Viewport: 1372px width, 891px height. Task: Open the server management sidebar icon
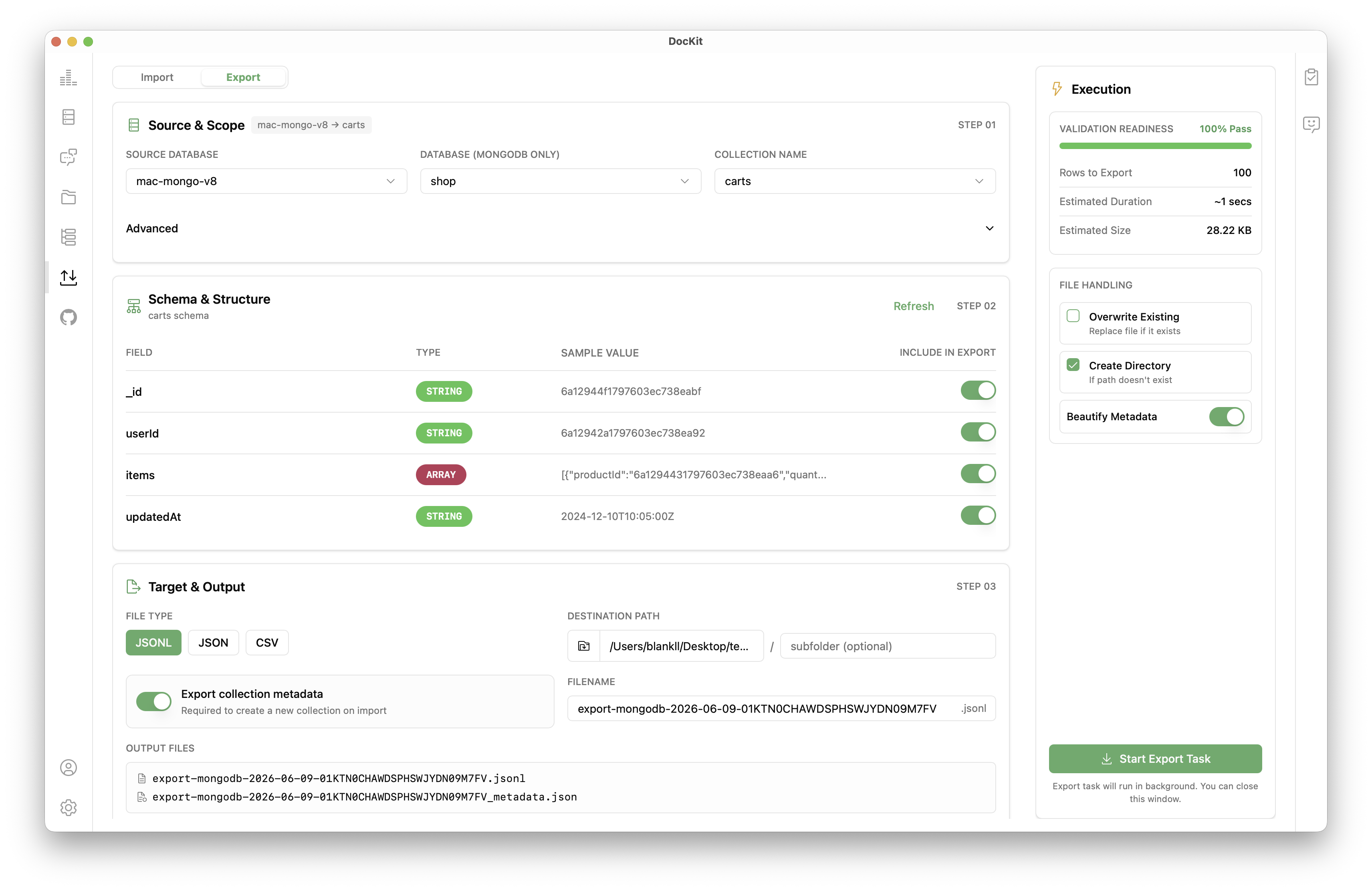(x=68, y=237)
